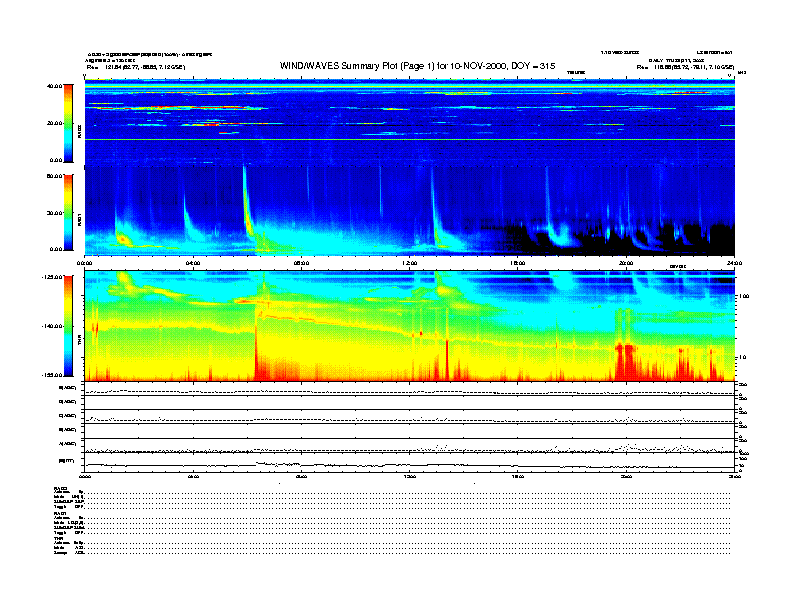Click the 24:00 tick label under RAD1 spectrogram
Image resolution: width=792 pixels, height=612 pixels.
tap(734, 263)
